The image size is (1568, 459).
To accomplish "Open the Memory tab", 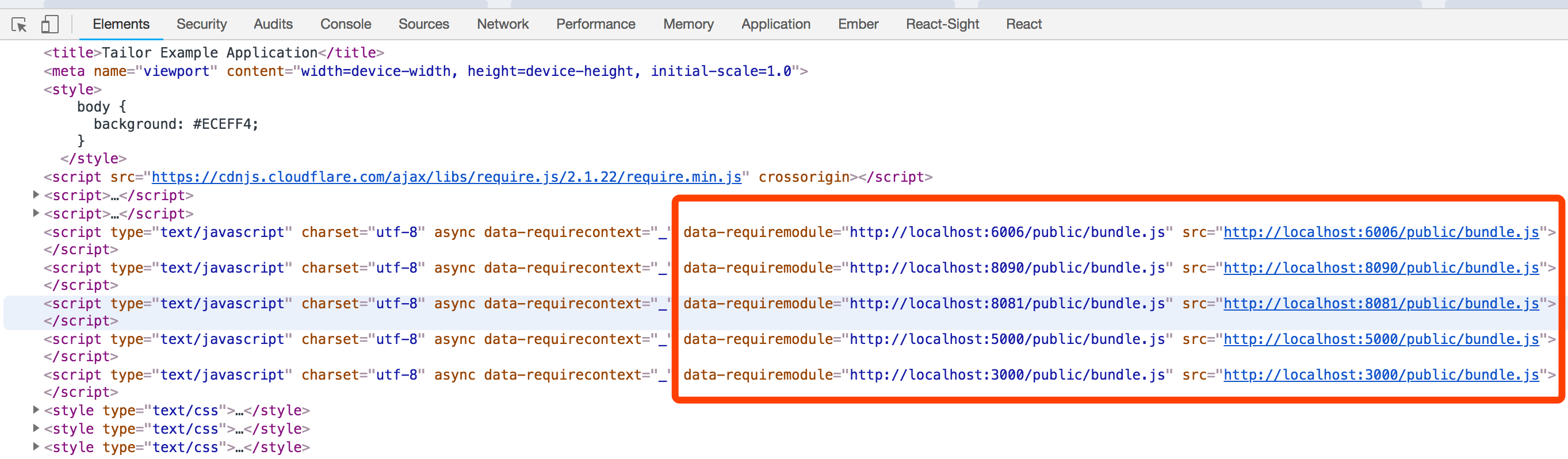I will coord(689,24).
